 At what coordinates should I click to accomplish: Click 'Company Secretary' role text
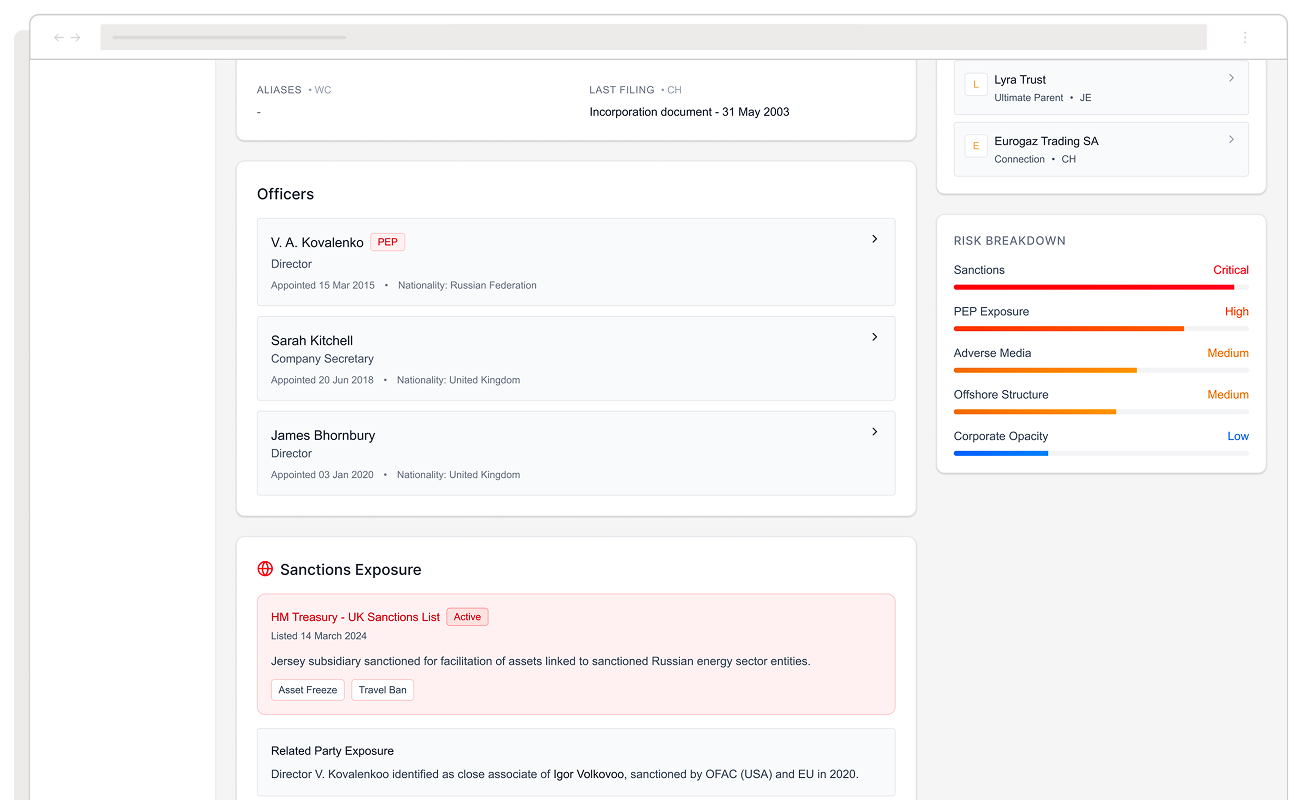(322, 359)
